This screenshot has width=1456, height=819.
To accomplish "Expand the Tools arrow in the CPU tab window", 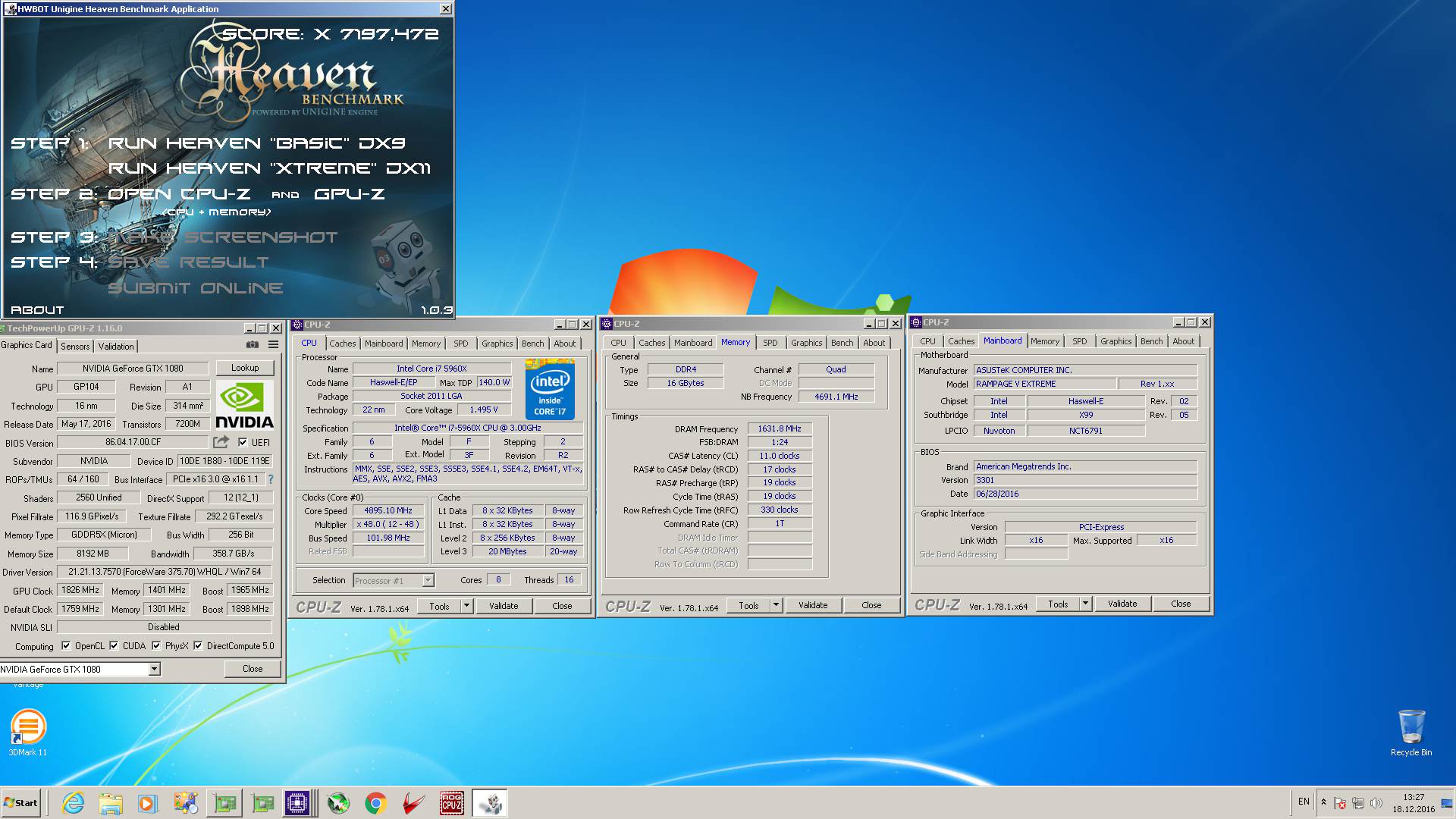I will 466,606.
